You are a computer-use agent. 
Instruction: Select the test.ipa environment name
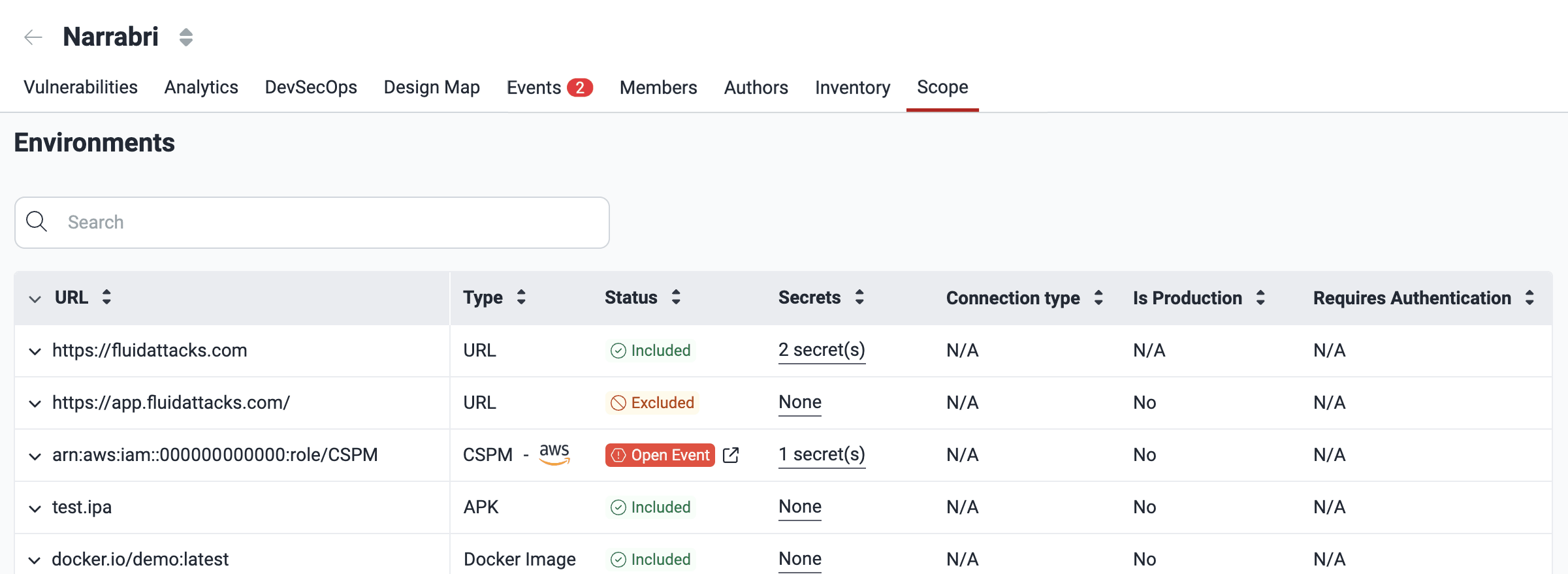tap(82, 507)
